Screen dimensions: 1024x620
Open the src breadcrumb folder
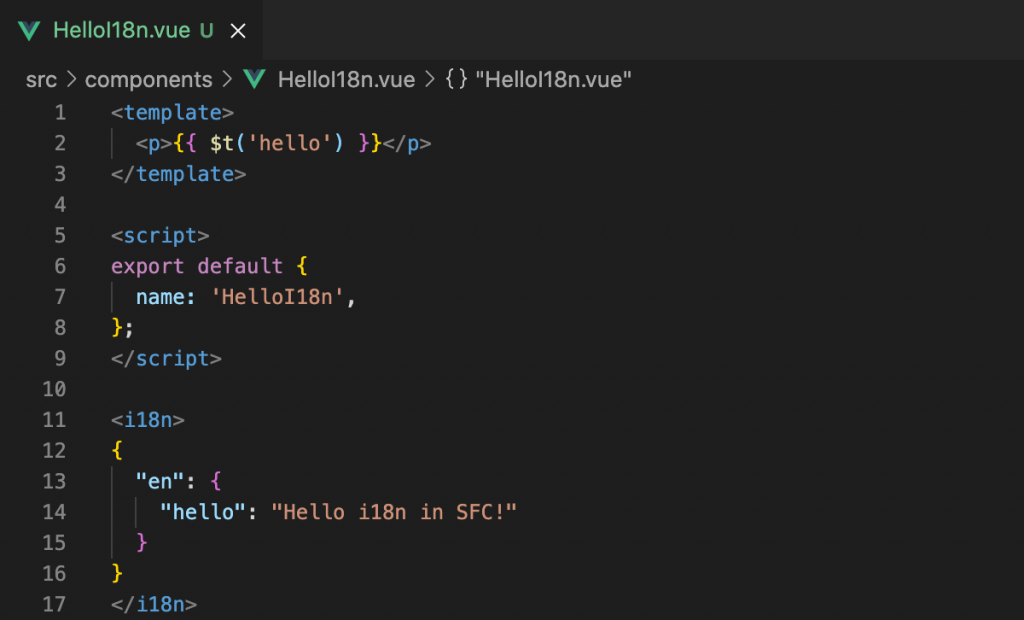point(41,80)
